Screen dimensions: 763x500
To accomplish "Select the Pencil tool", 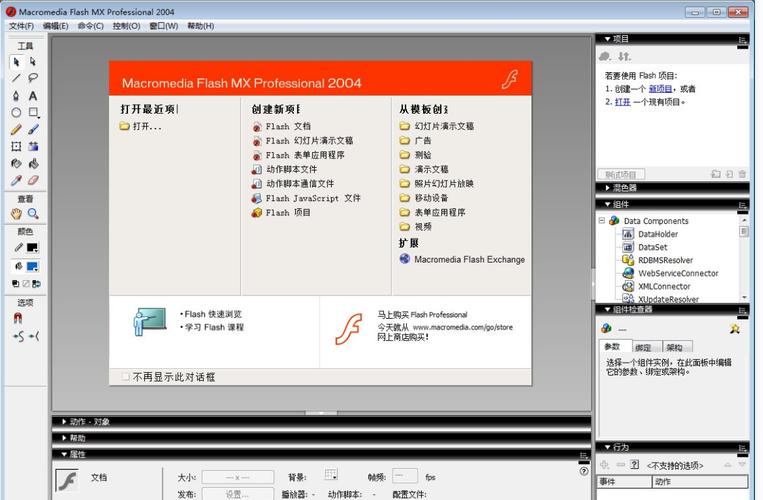I will coord(17,129).
